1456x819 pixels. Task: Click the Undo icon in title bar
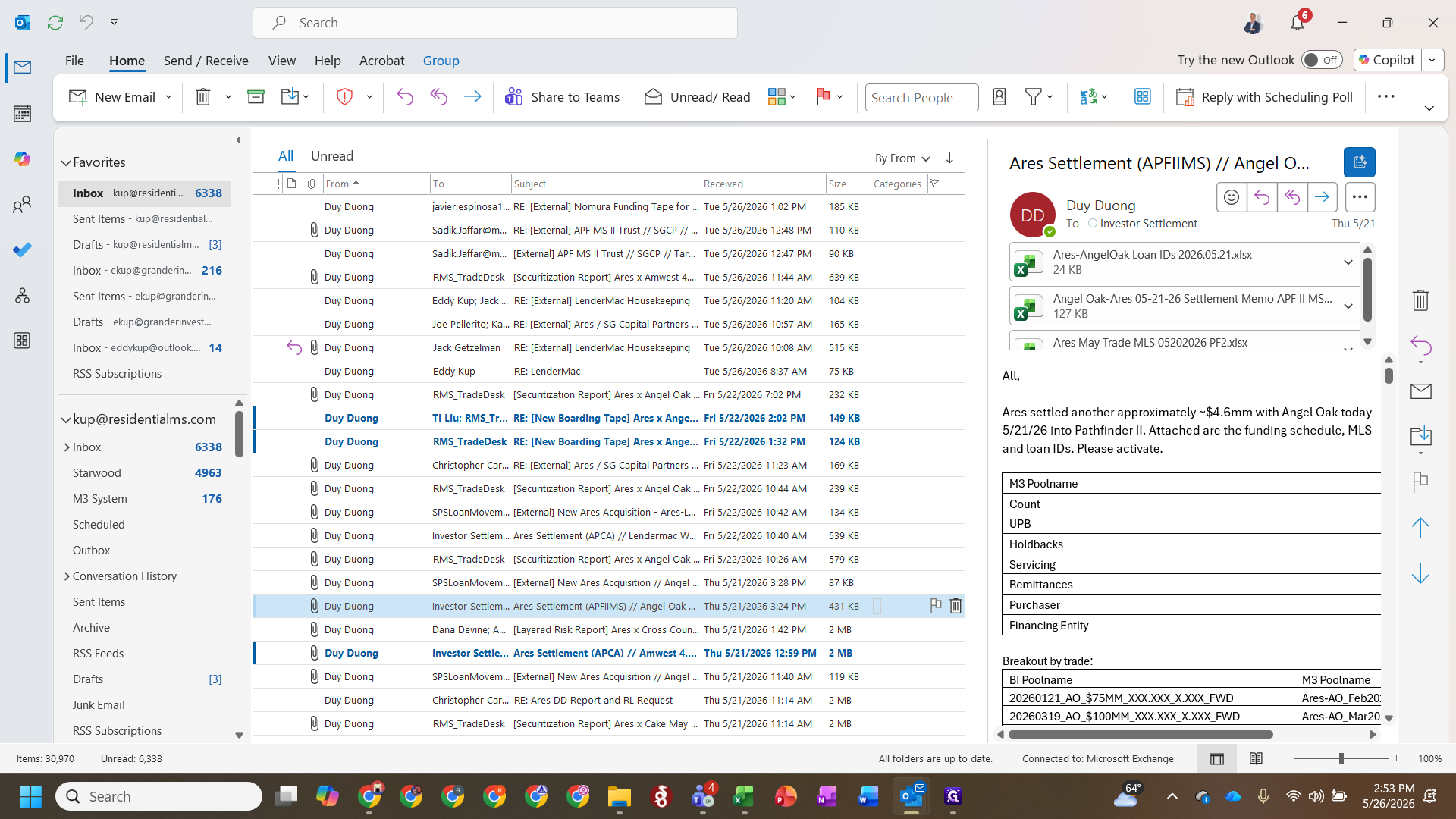[86, 22]
